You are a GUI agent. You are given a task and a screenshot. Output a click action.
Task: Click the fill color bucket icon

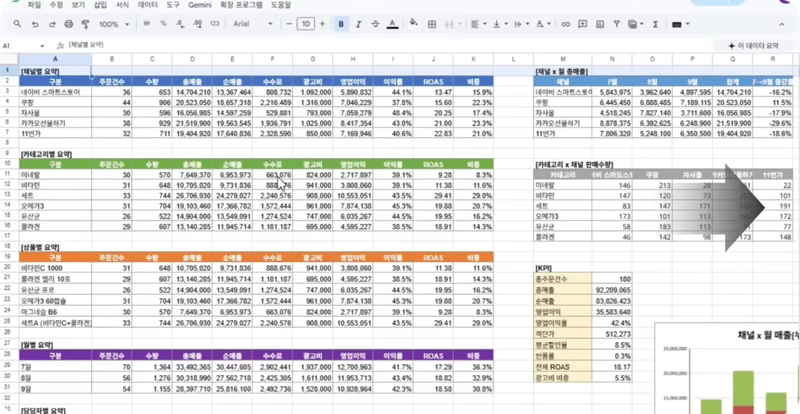tap(414, 23)
